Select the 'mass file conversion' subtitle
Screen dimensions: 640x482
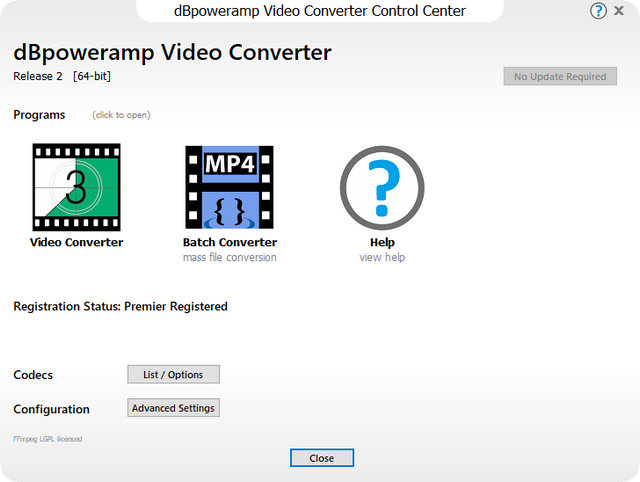[x=229, y=258]
